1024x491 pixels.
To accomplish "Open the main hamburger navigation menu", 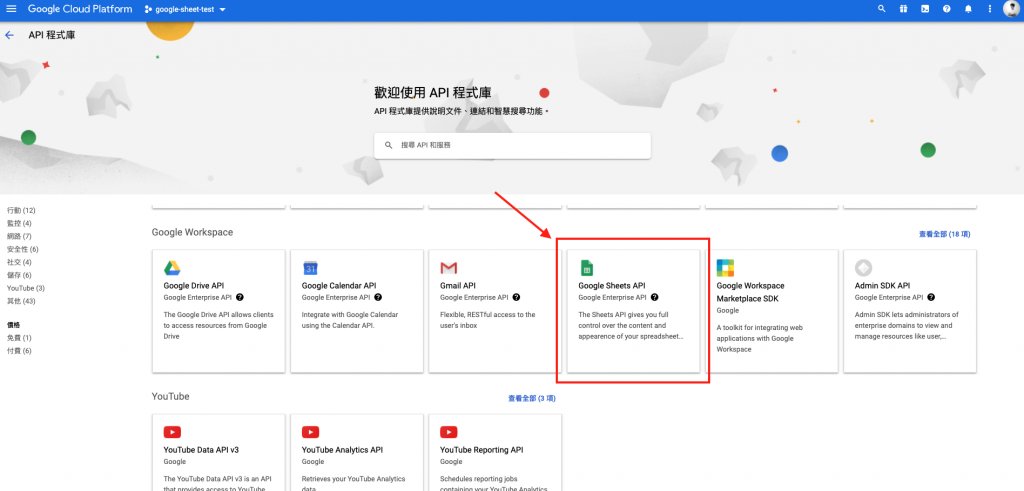I will [11, 9].
